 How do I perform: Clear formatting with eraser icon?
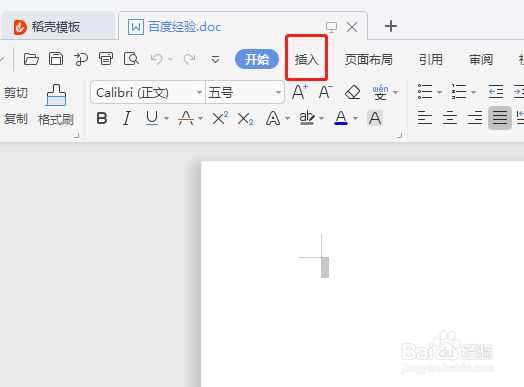click(352, 92)
